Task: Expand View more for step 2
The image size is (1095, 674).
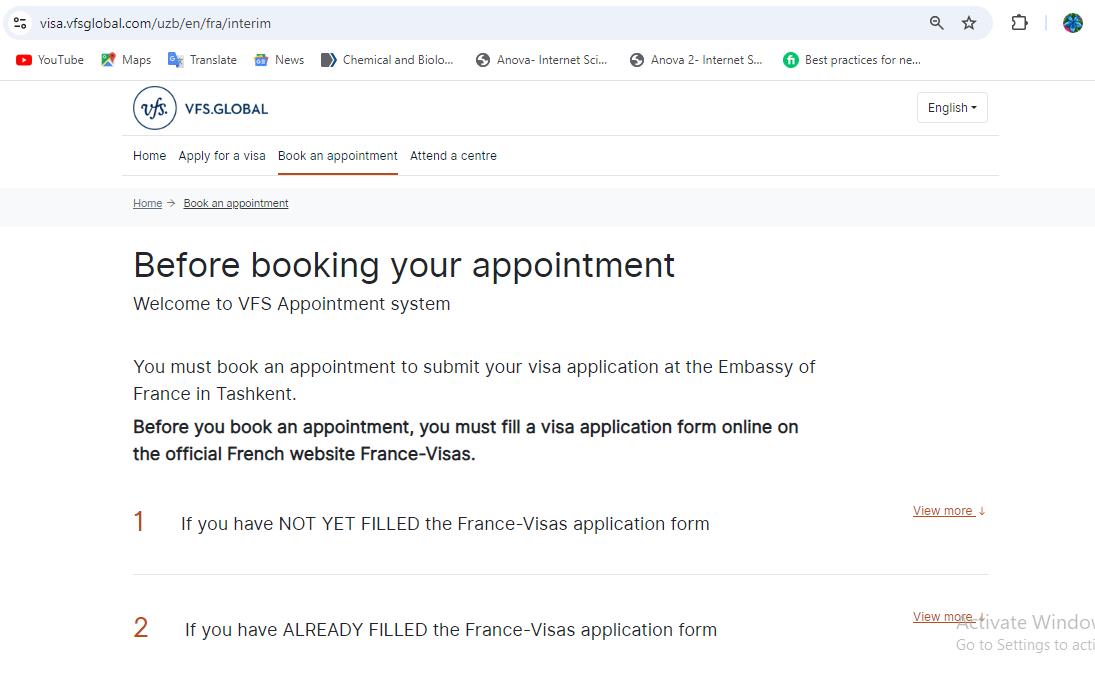Action: [x=942, y=616]
